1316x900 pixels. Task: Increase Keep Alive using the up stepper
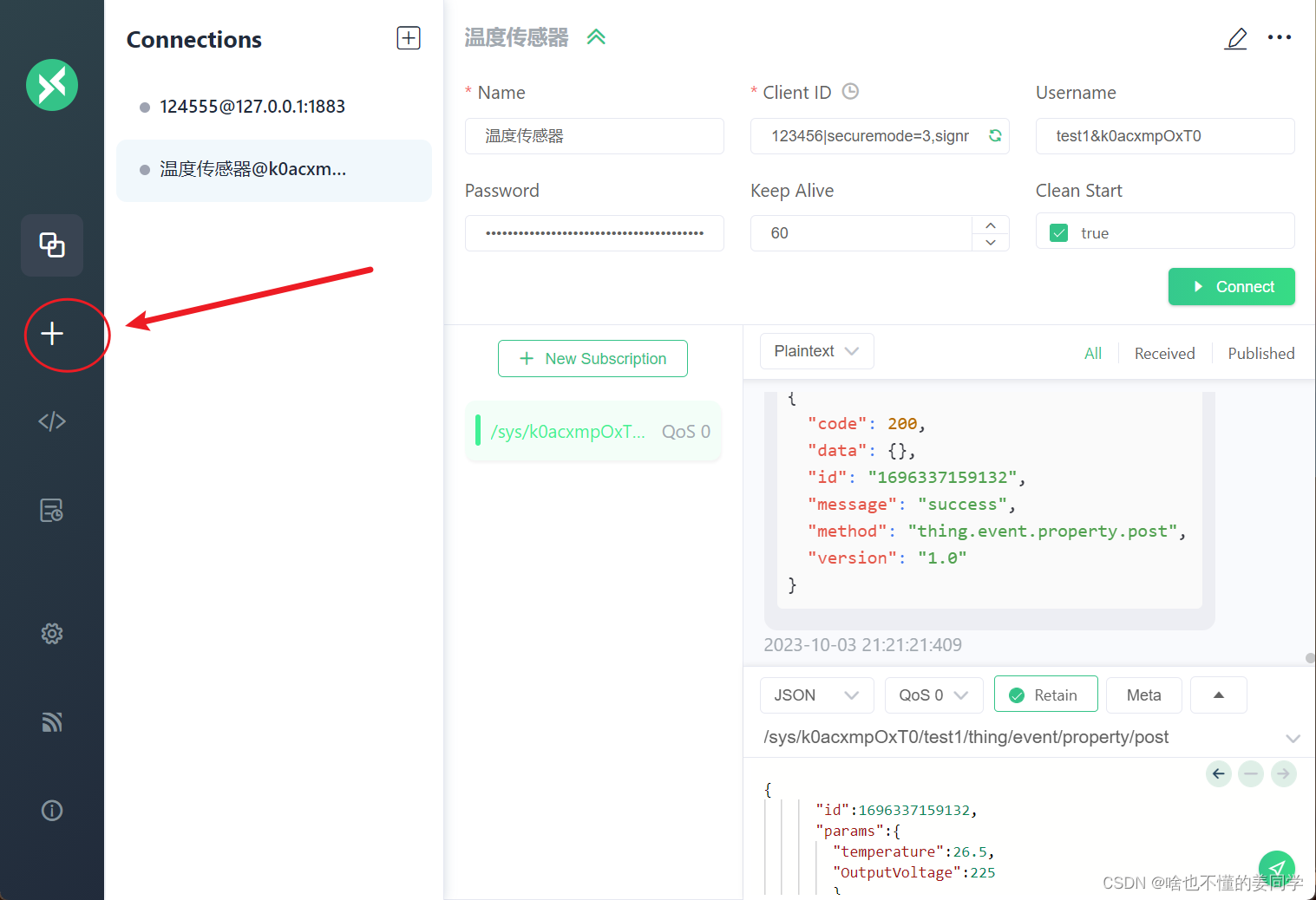coord(990,224)
